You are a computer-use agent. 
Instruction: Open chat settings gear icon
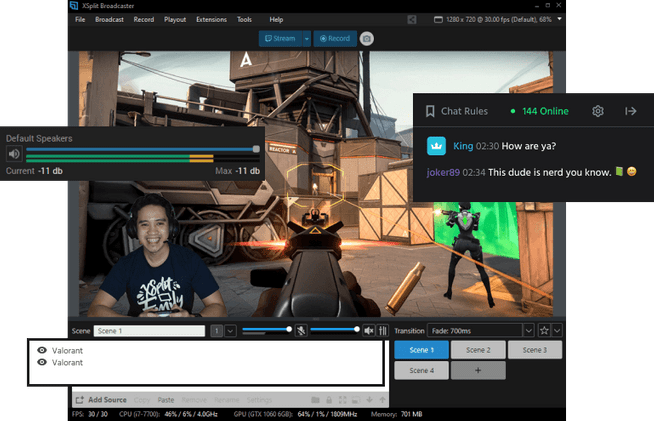(x=598, y=111)
